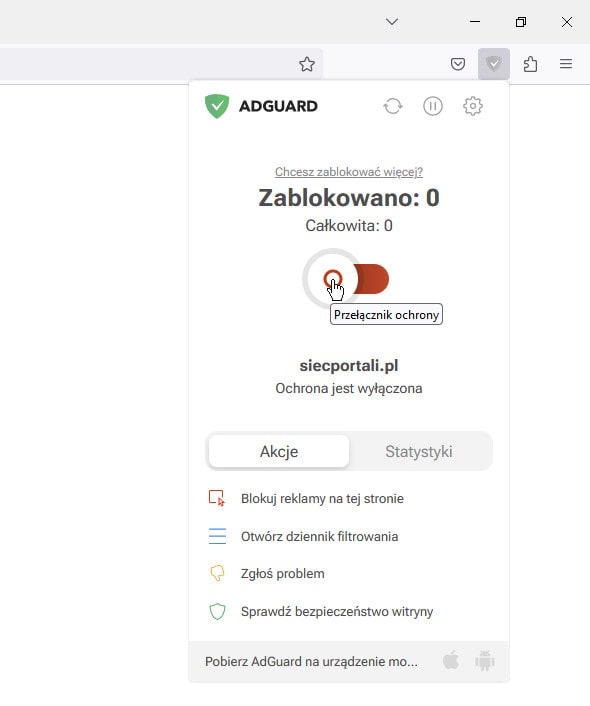Image resolution: width=590 pixels, height=706 pixels.
Task: Click the refresh filters update icon
Action: click(393, 106)
